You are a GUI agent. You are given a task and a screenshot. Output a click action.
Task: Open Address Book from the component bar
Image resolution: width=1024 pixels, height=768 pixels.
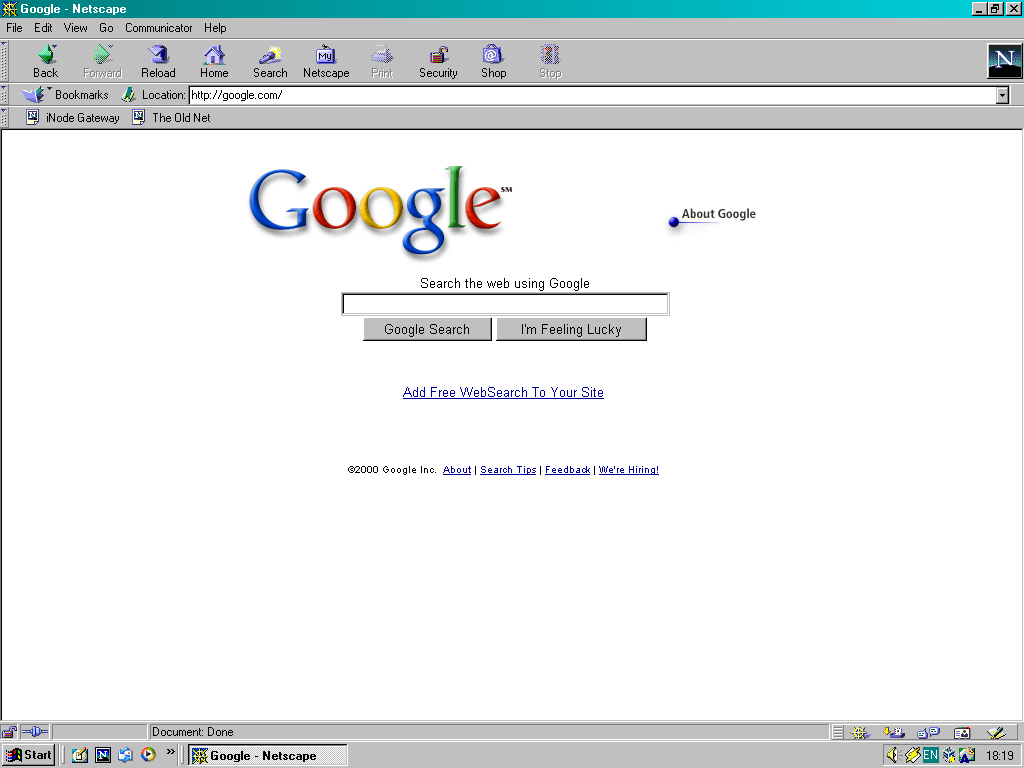[x=962, y=733]
